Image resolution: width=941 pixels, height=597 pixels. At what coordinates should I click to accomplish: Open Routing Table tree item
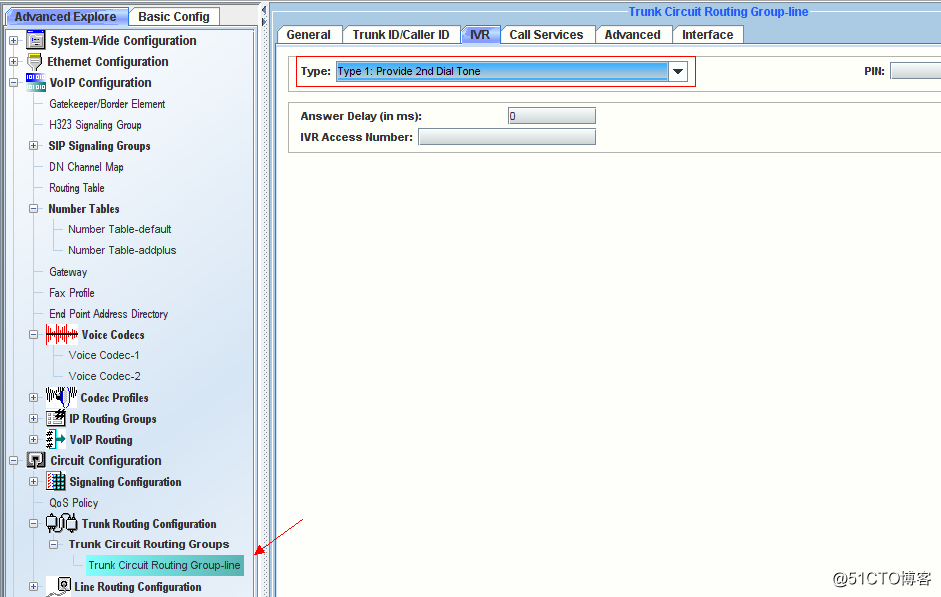click(x=77, y=188)
